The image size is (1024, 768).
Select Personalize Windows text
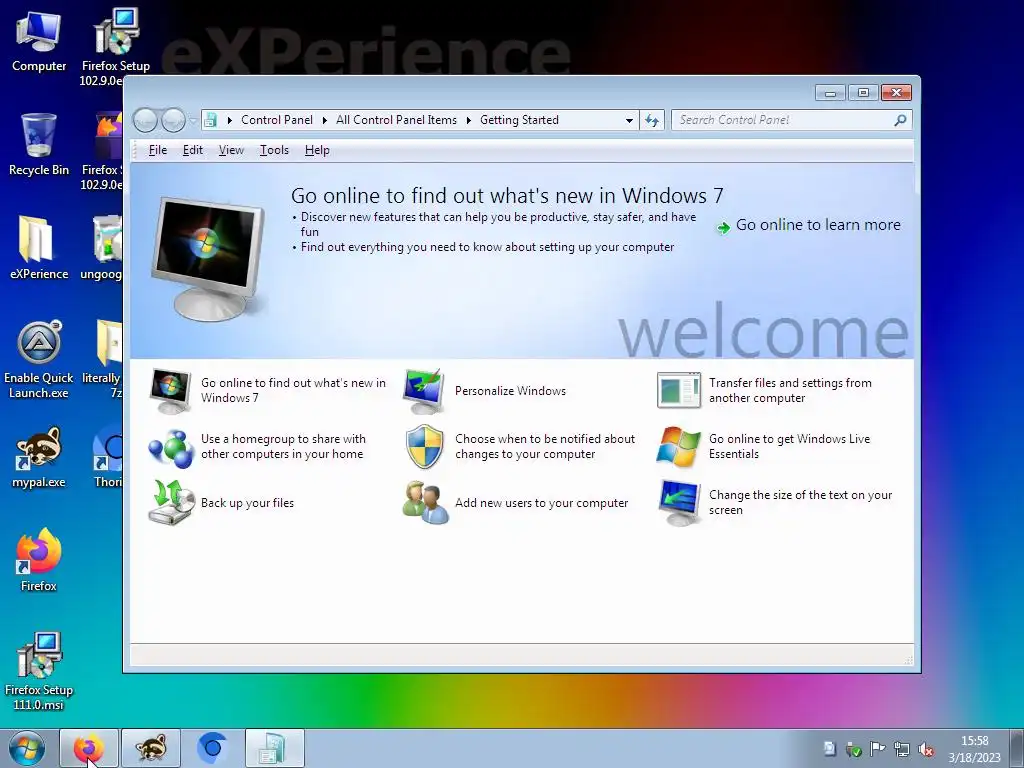(x=510, y=391)
